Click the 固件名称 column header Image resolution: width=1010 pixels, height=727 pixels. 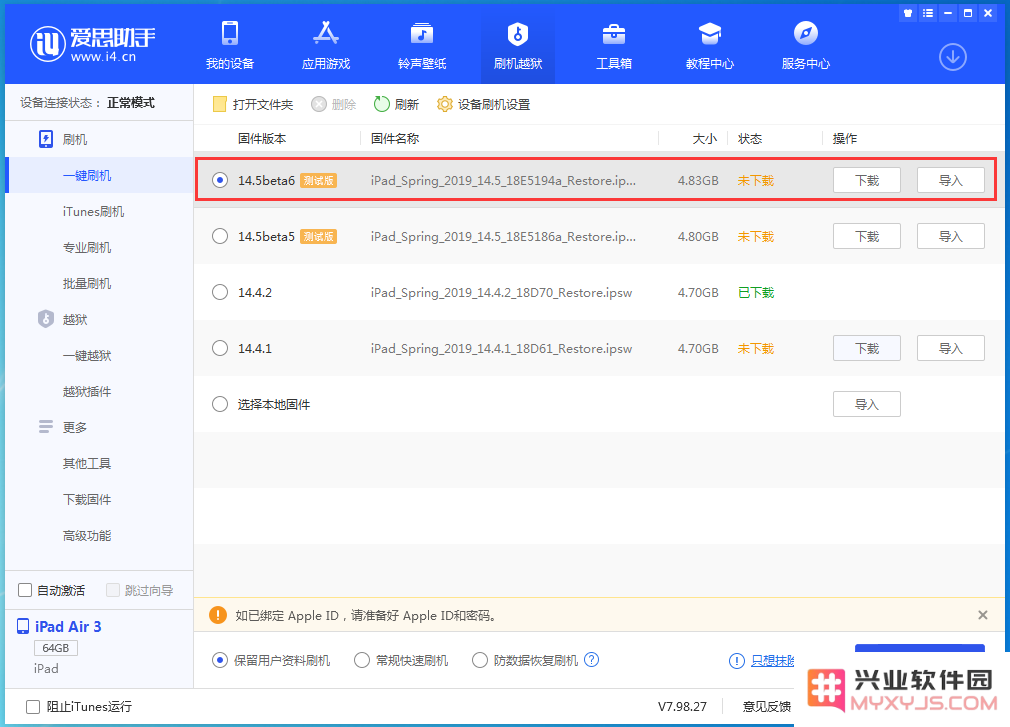pos(395,138)
